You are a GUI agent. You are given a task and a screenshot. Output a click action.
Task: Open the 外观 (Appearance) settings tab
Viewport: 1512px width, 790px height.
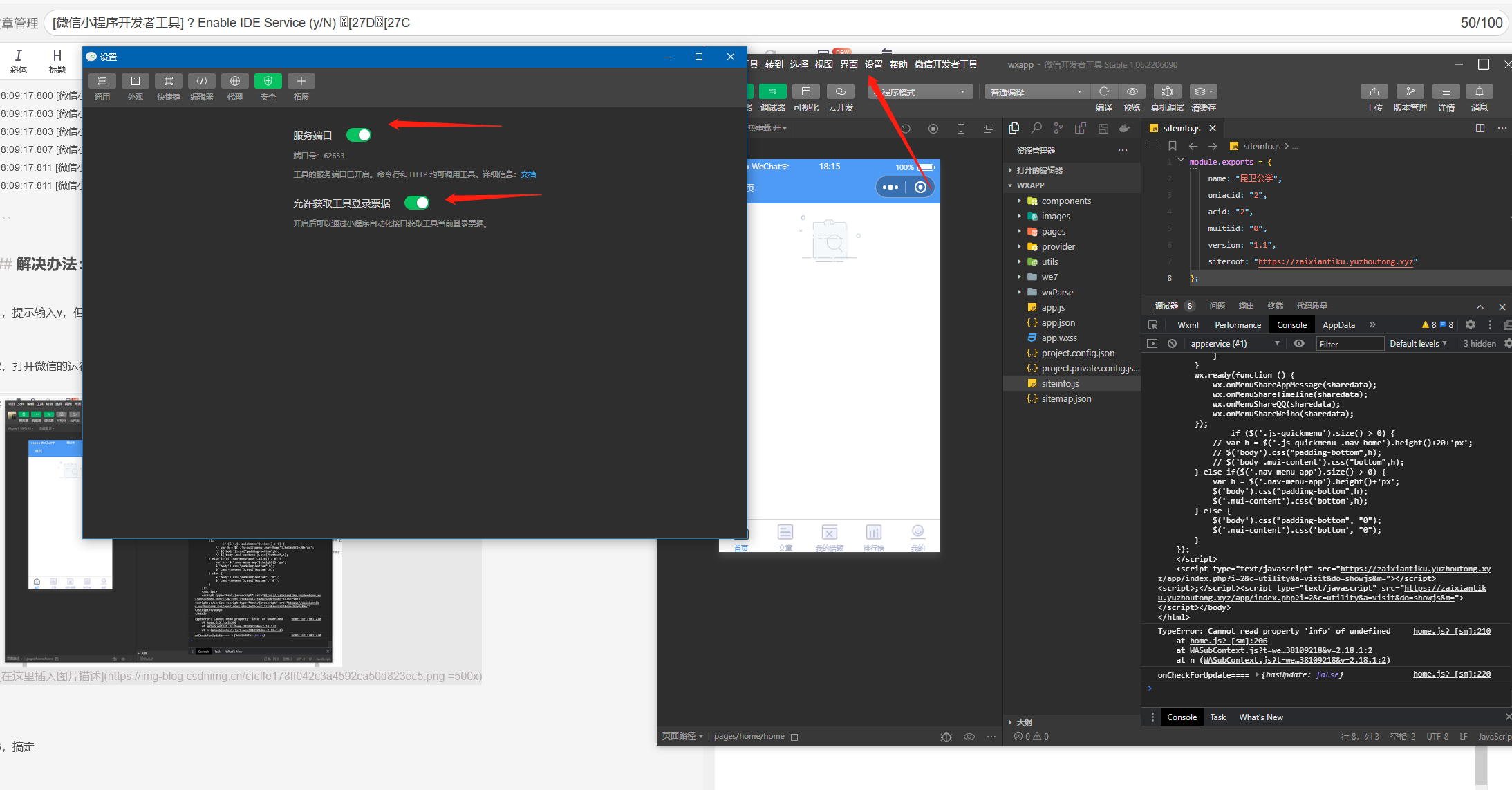[x=136, y=87]
